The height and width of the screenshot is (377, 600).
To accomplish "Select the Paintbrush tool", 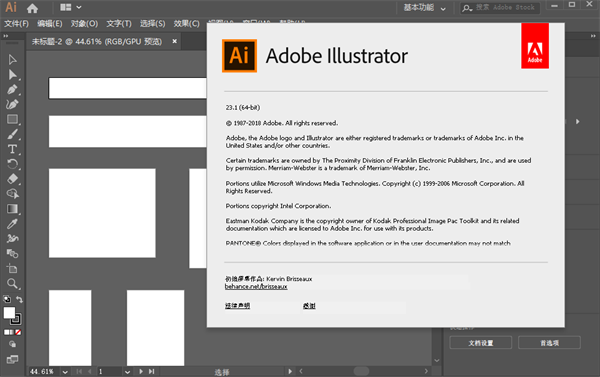I will 12,134.
